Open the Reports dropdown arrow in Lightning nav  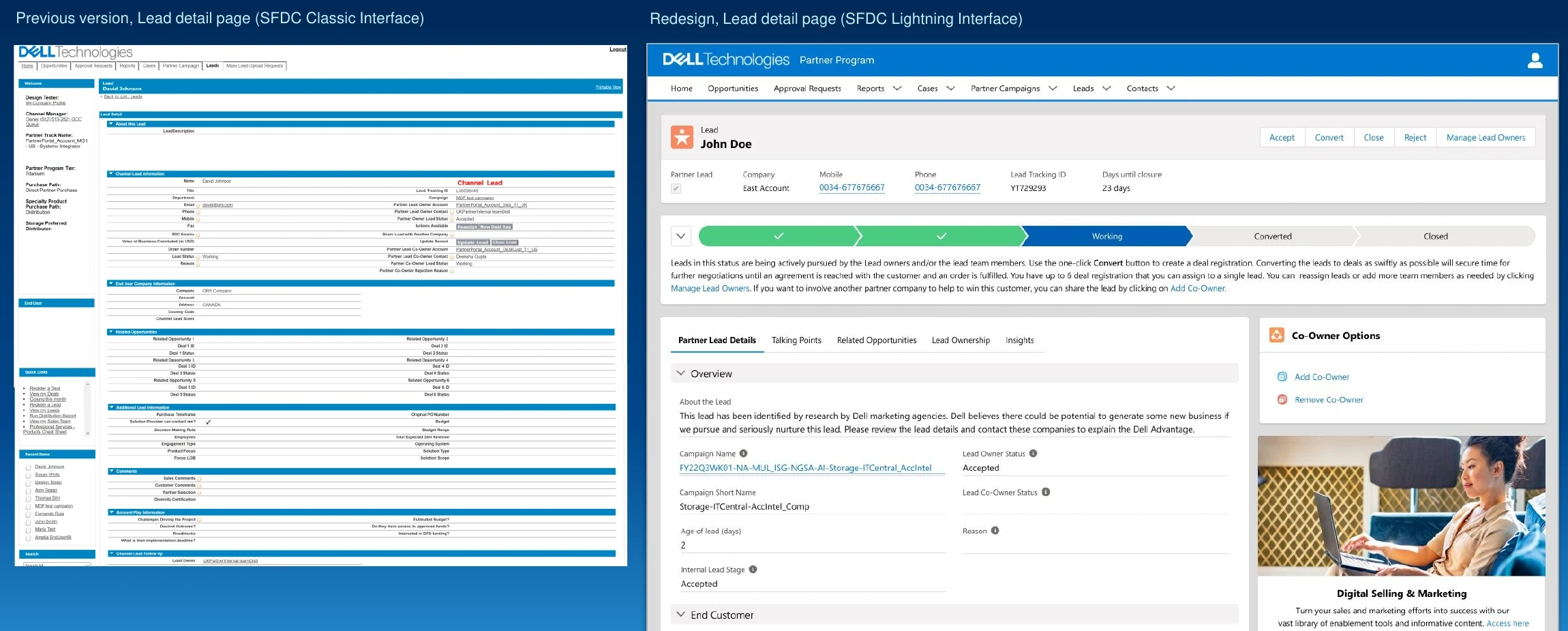[897, 88]
